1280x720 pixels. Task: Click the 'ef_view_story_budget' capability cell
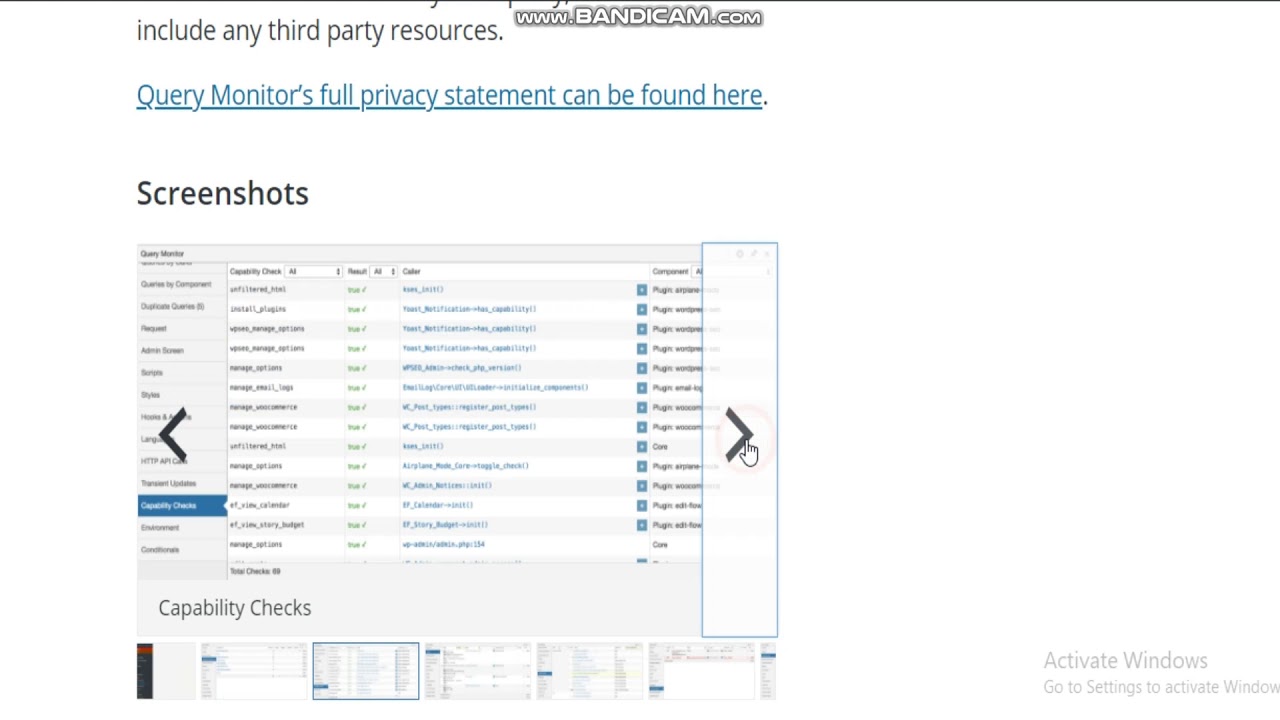click(267, 525)
